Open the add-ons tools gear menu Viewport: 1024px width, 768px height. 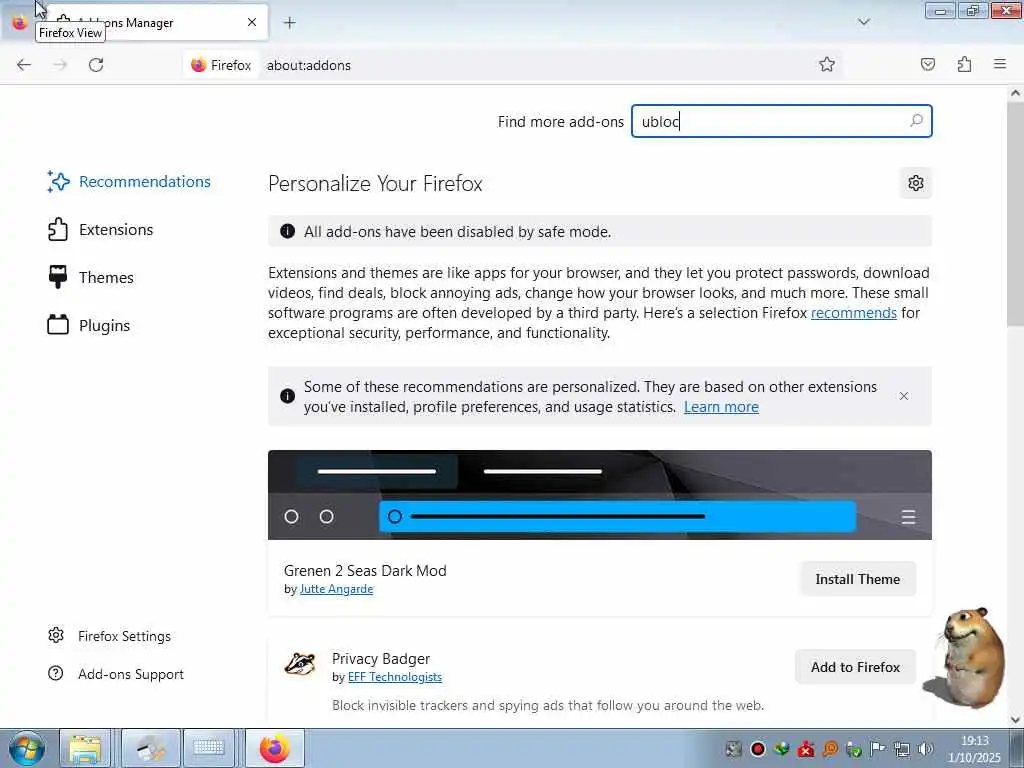(916, 183)
